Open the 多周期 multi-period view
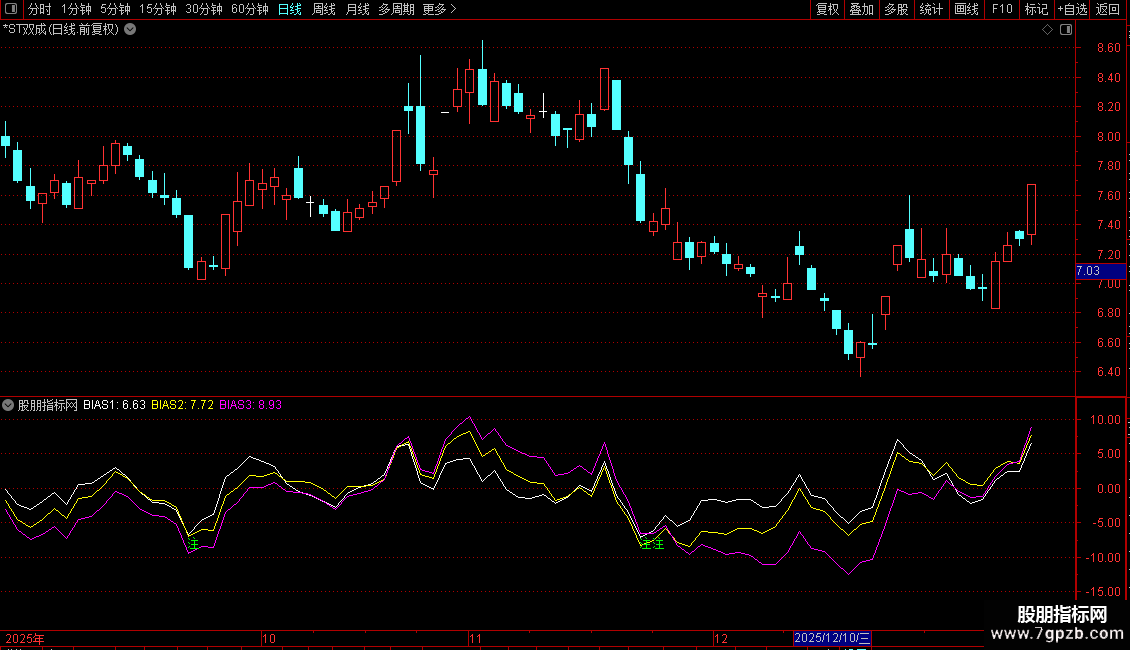 click(396, 9)
